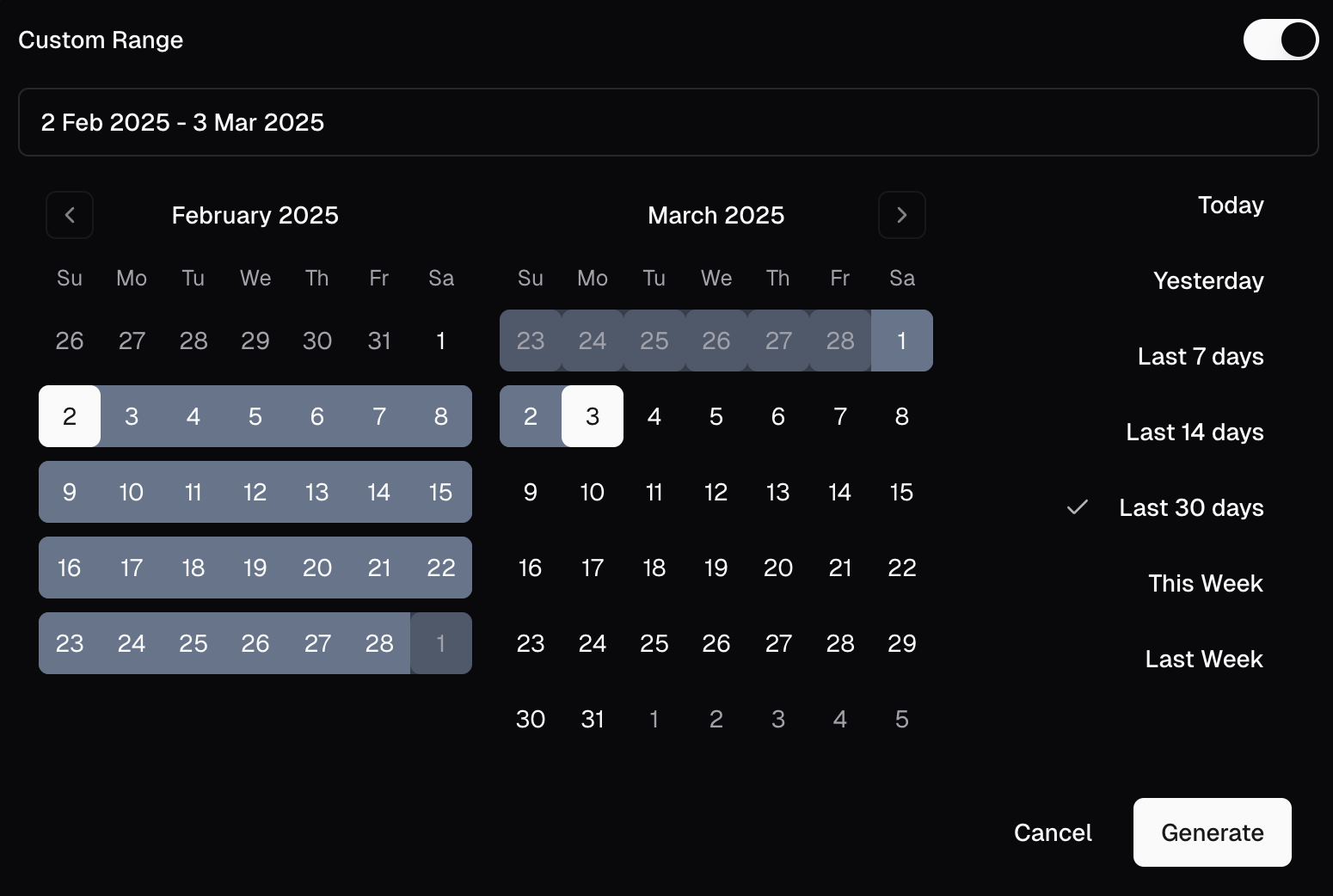Go to previous month with left chevron

[x=70, y=215]
